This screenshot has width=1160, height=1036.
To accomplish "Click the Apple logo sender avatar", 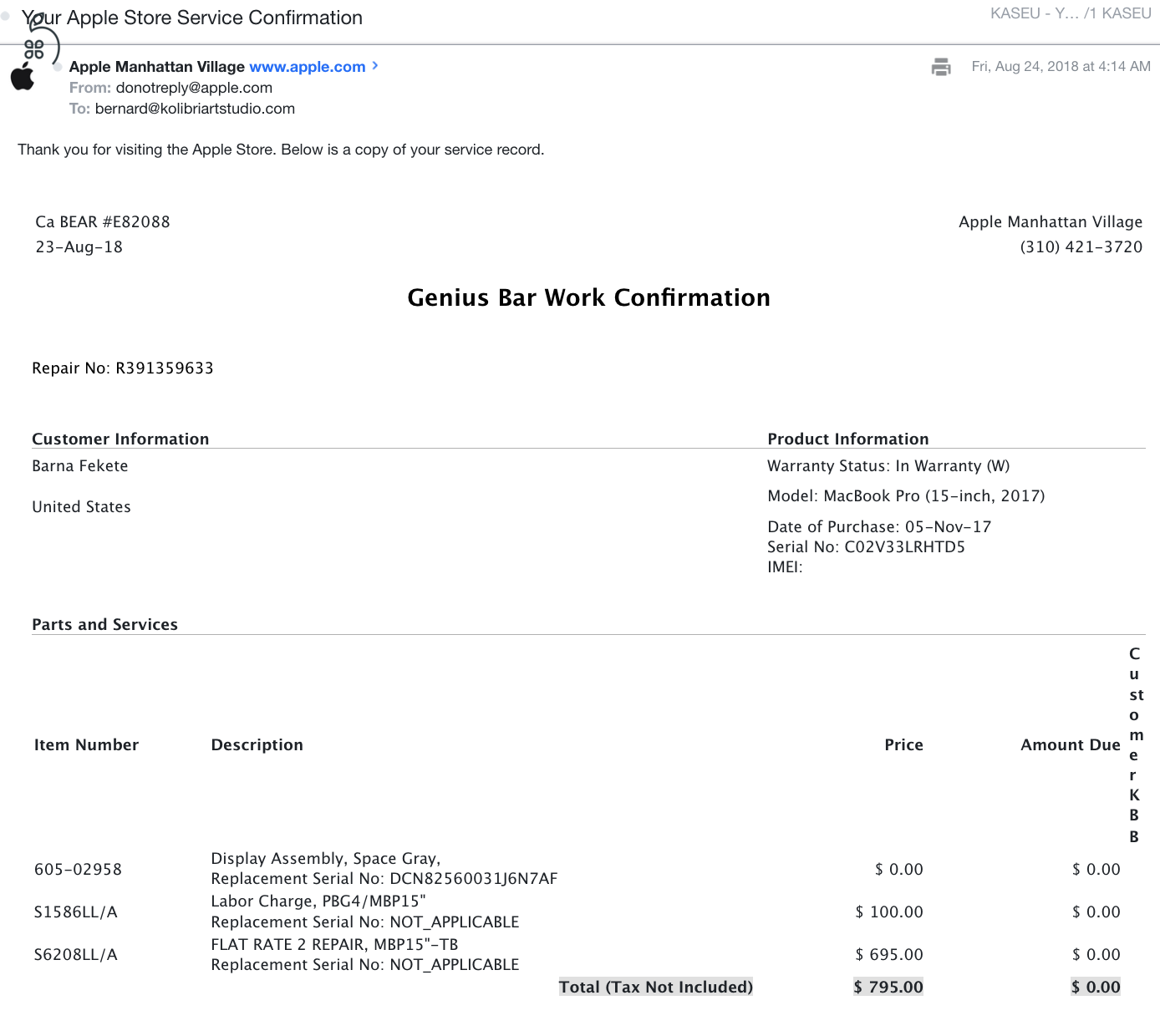I will click(23, 76).
